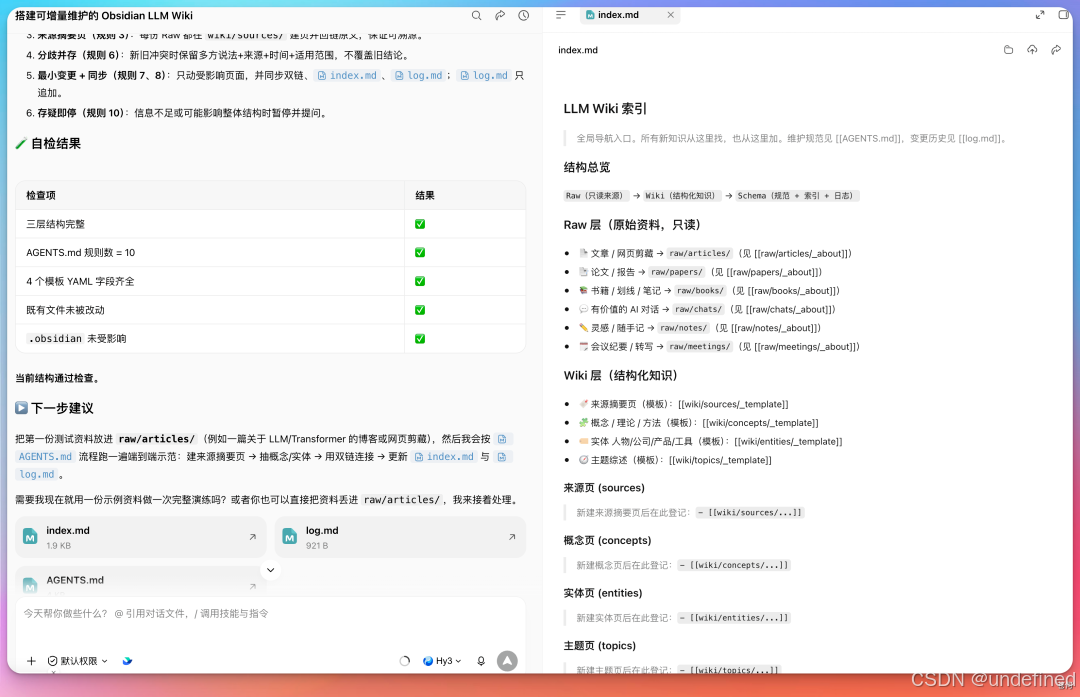1080x697 pixels.
Task: Open the index.md link in rule 5
Action: click(x=347, y=76)
